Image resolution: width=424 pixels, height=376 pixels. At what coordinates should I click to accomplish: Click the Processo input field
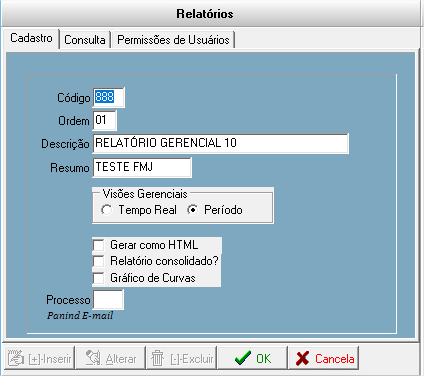(108, 300)
